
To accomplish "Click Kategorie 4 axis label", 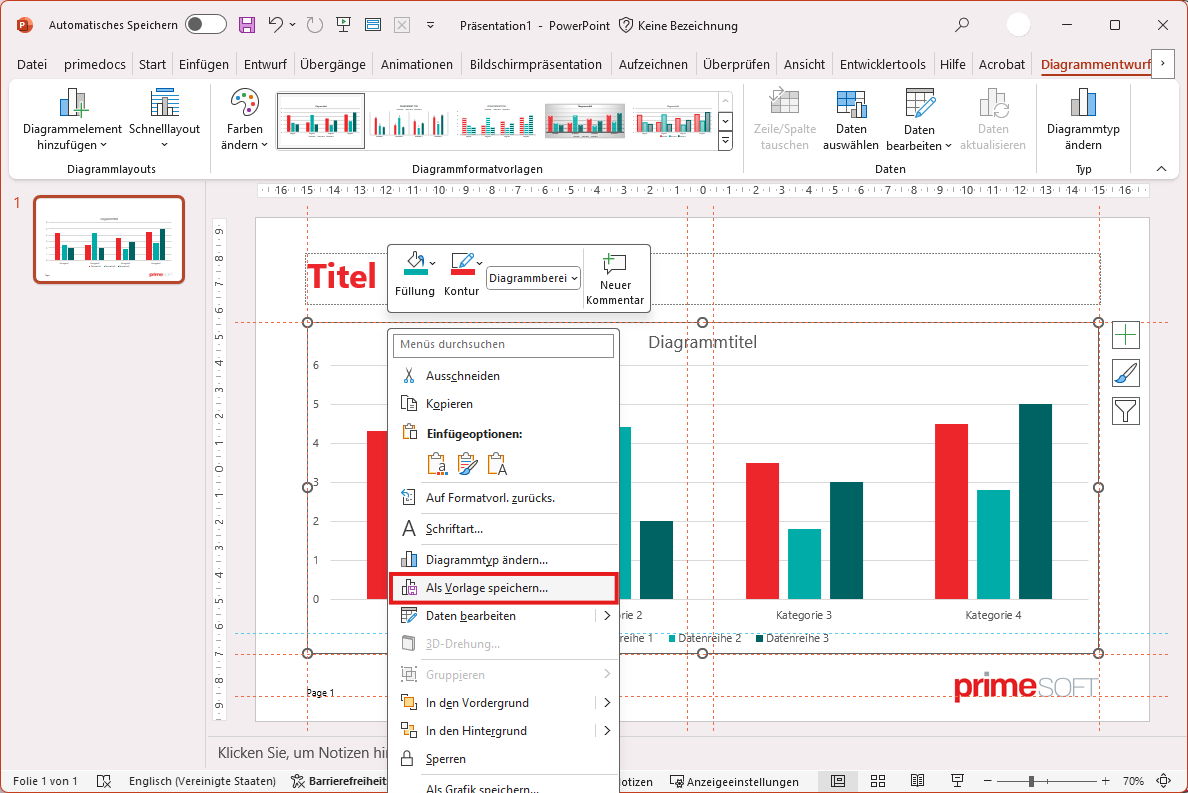I will (x=993, y=615).
